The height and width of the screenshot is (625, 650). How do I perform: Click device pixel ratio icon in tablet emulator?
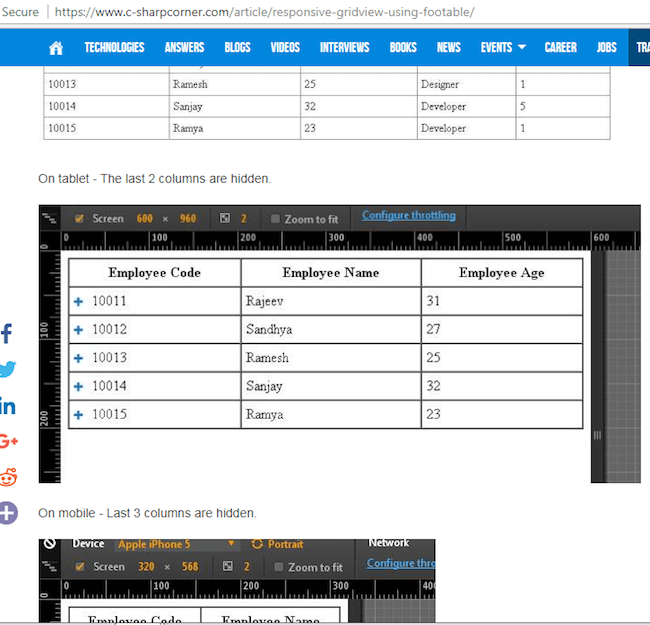point(225,218)
